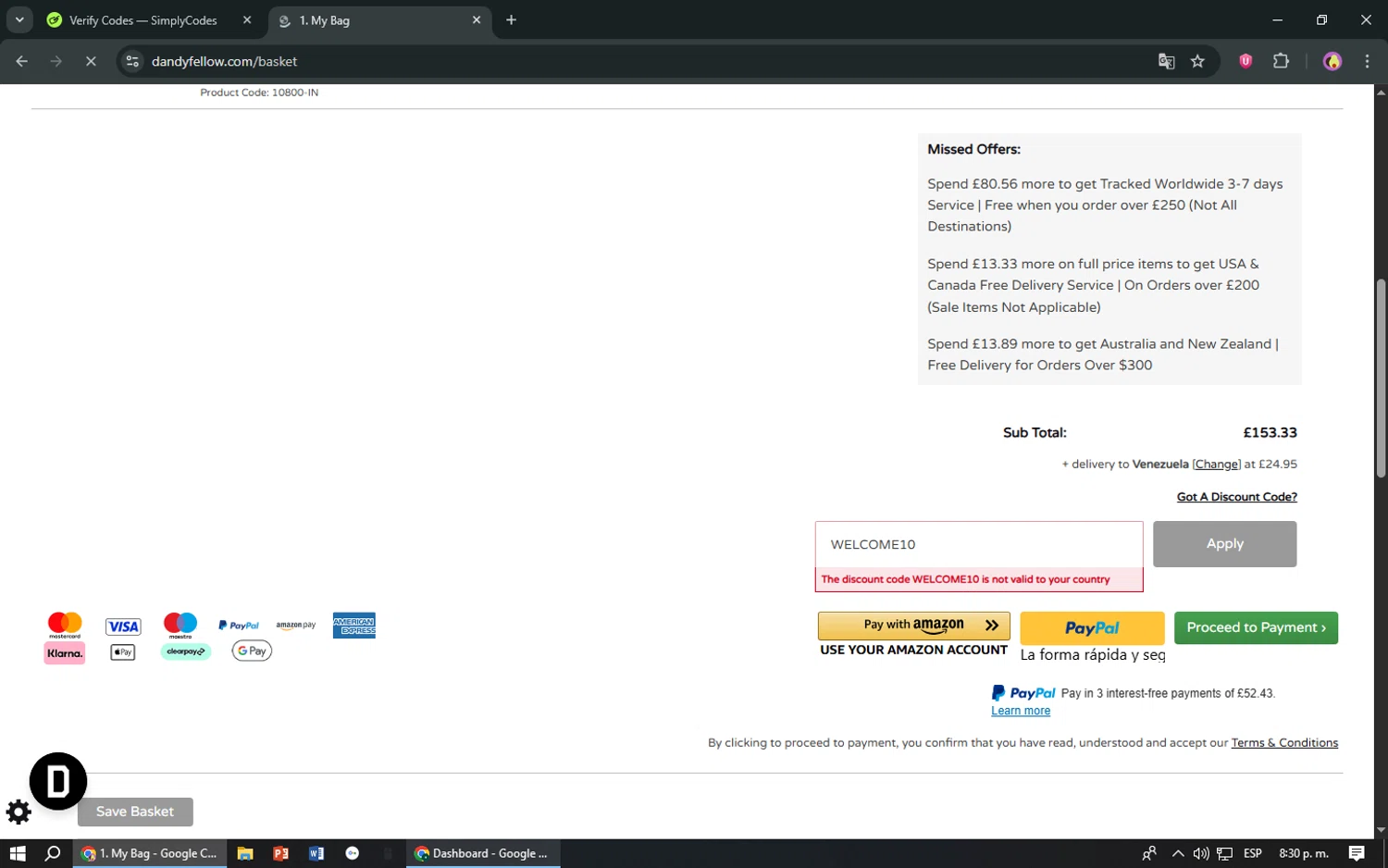Screen dimensions: 1388x868
Task: Open the tab search dropdown arrow
Action: (19, 19)
